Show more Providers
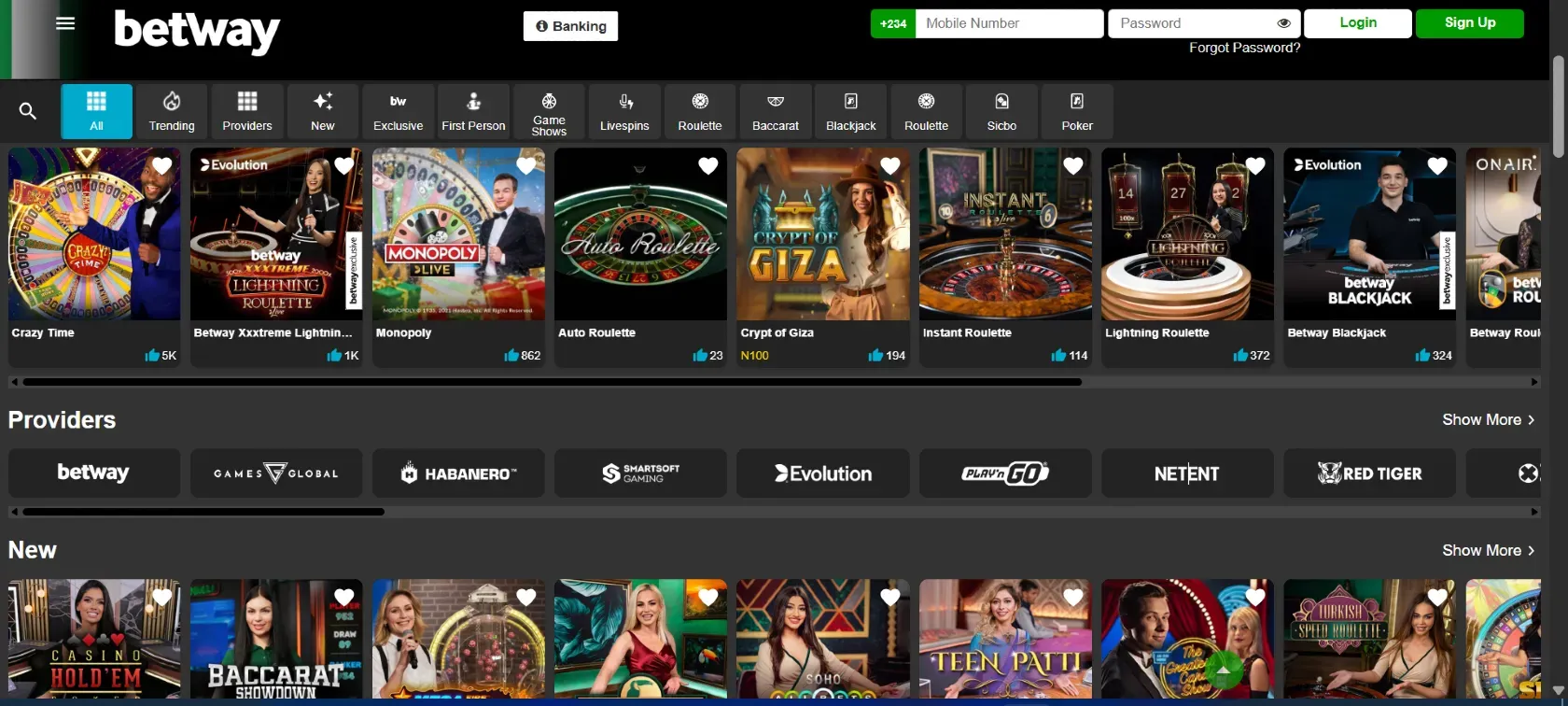The image size is (1568, 706). click(x=1488, y=419)
